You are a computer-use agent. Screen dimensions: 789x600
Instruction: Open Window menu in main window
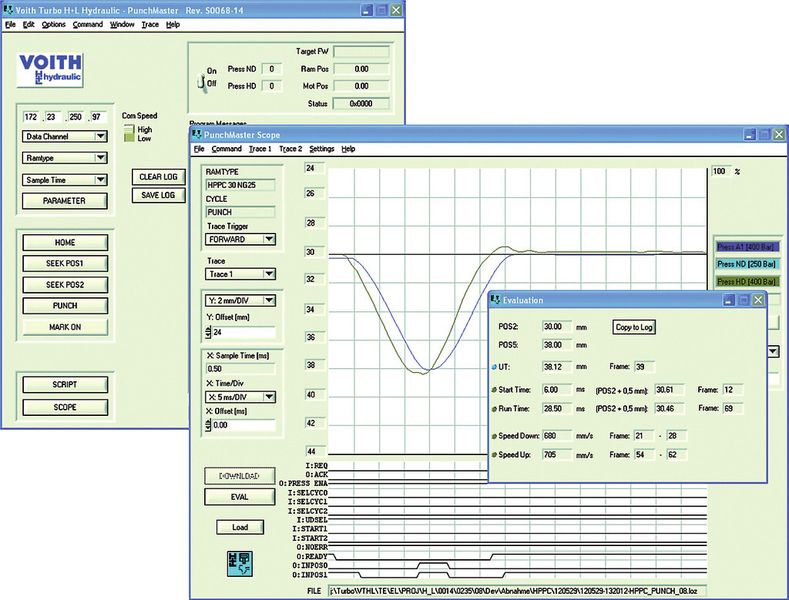(122, 24)
